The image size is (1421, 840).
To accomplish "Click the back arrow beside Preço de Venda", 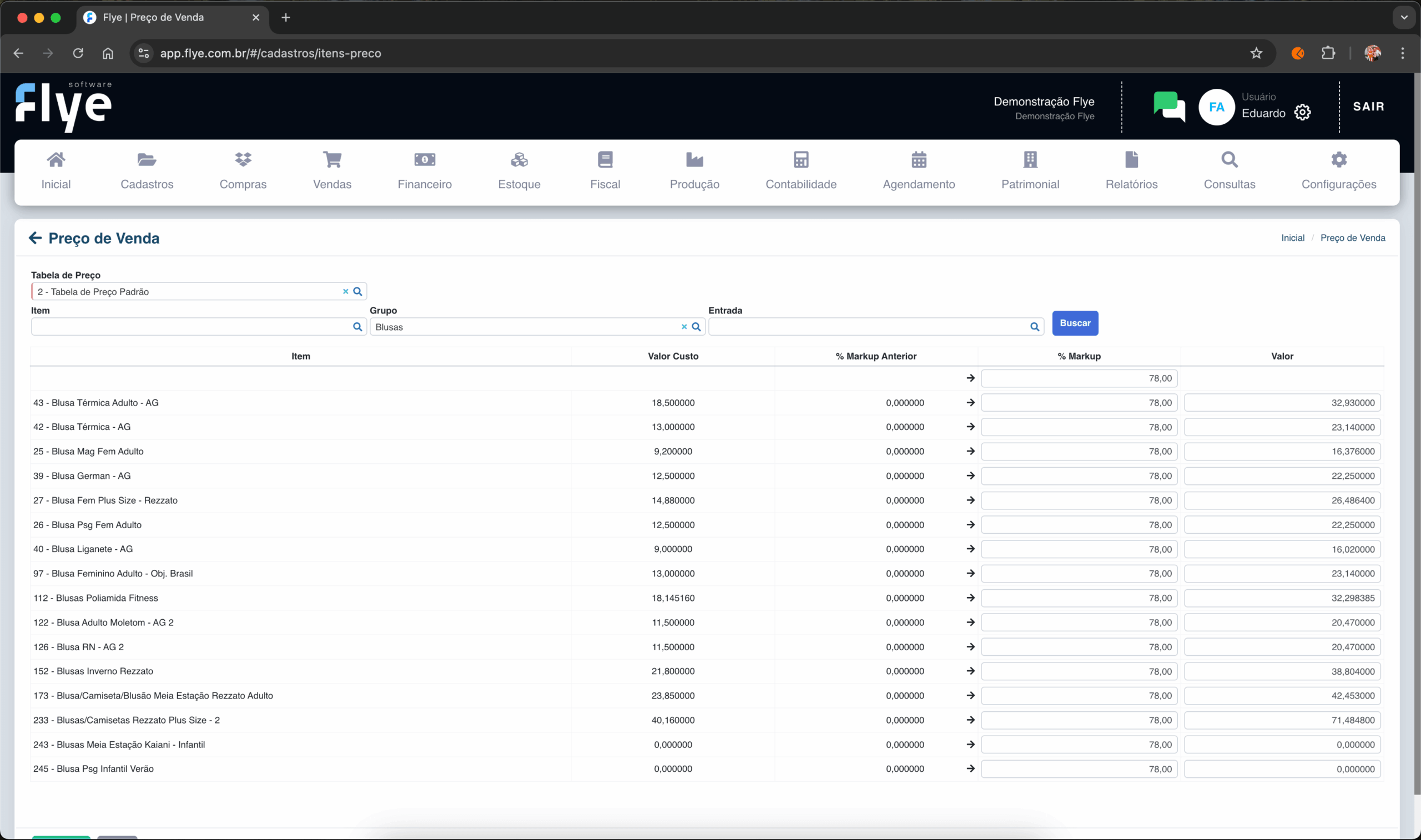I will tap(35, 239).
